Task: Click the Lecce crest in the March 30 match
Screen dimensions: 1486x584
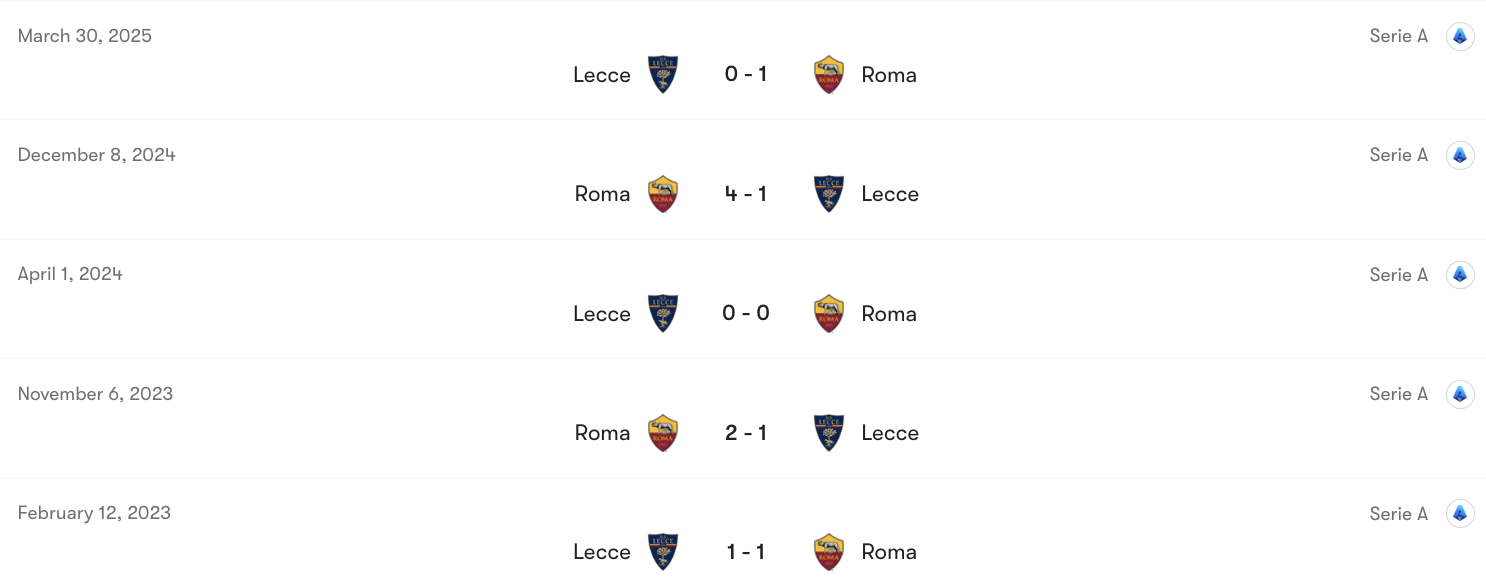Action: pyautogui.click(x=663, y=74)
